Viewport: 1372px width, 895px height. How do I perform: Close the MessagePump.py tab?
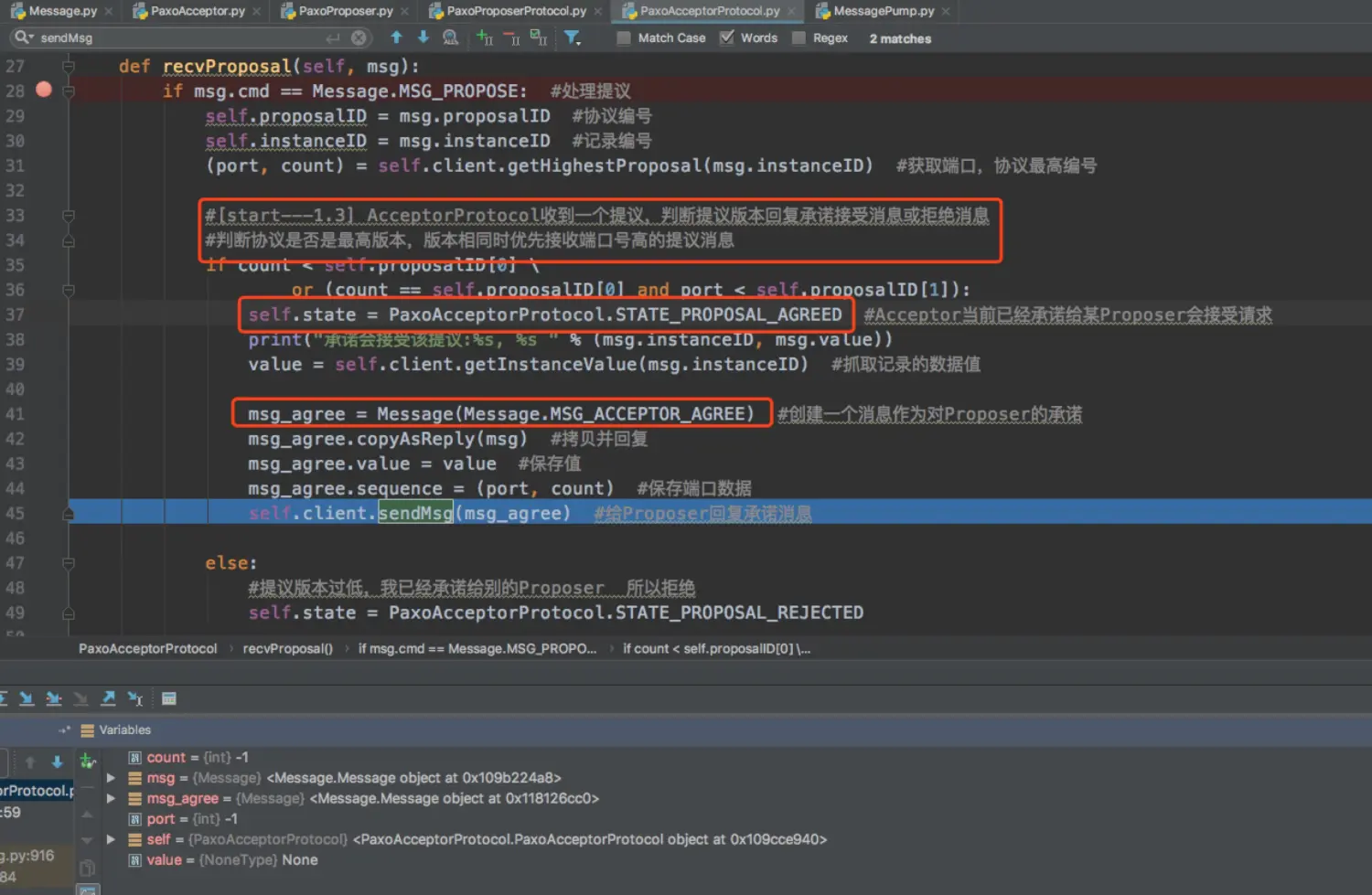coord(946,11)
